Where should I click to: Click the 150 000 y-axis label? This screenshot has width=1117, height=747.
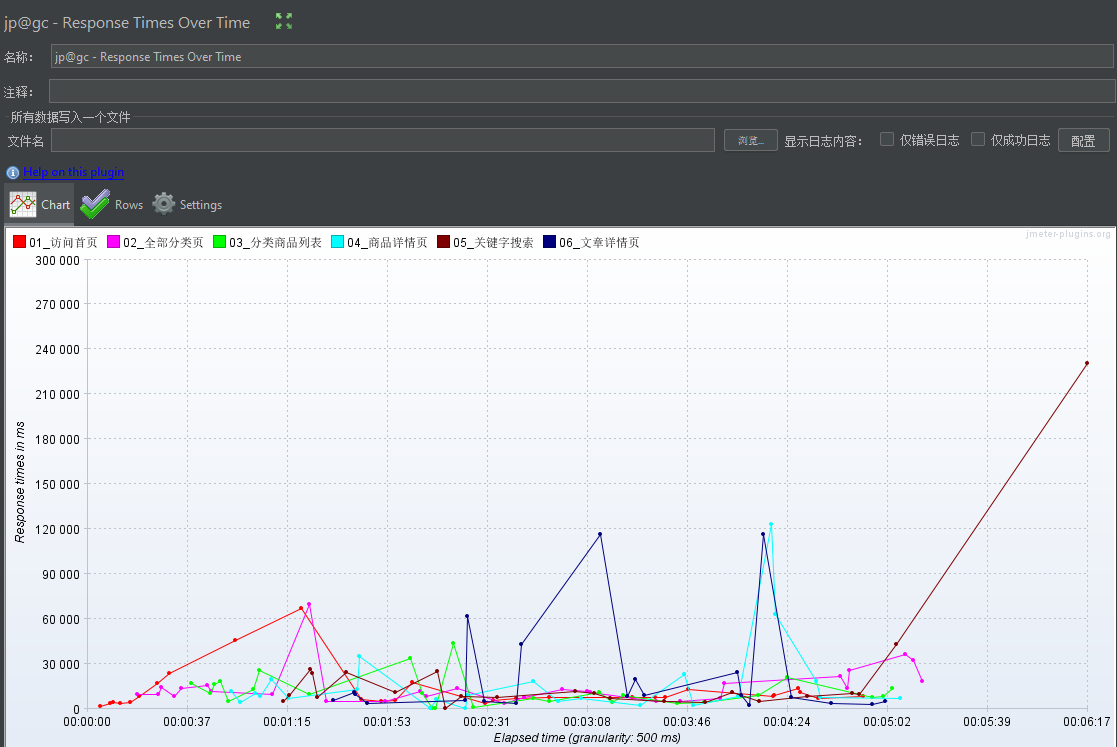pyautogui.click(x=58, y=484)
